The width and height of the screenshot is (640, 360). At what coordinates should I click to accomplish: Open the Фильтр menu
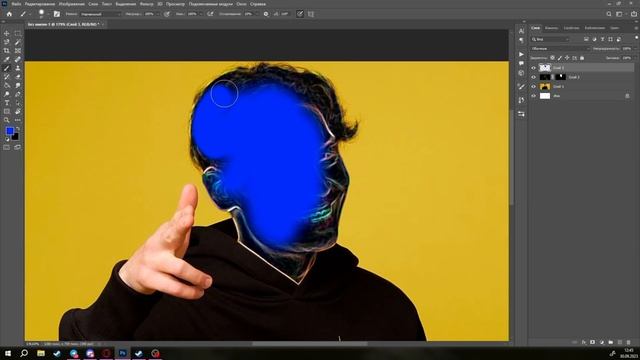(147, 4)
